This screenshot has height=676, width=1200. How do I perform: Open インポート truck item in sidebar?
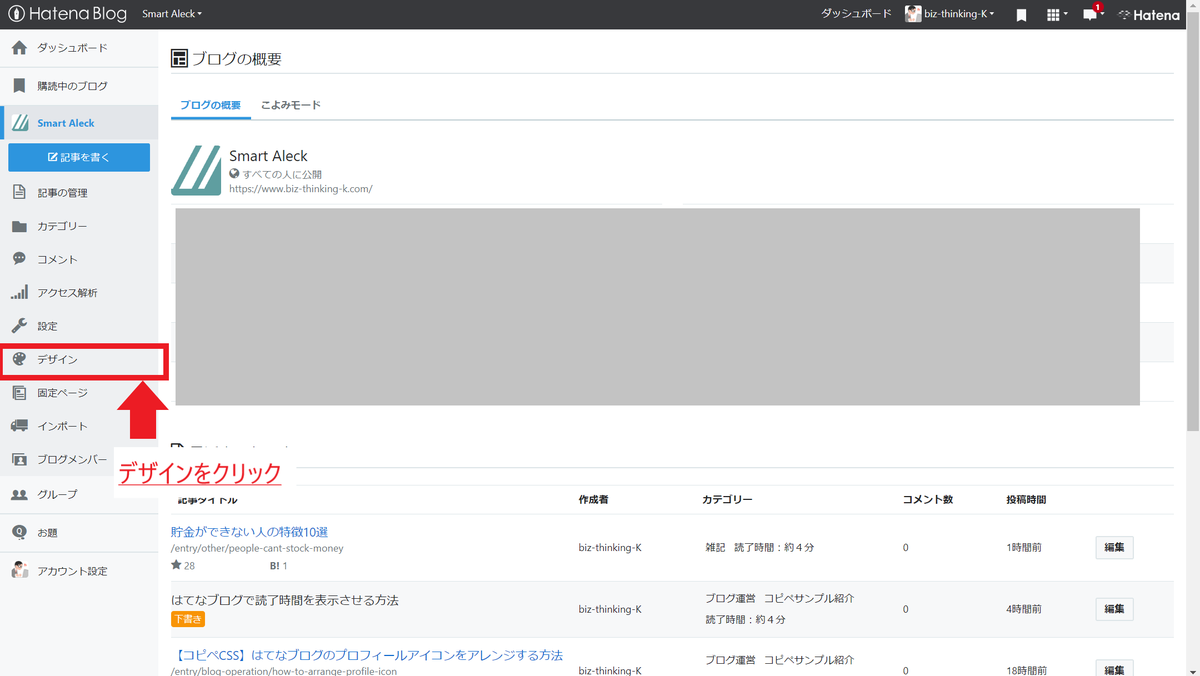click(79, 426)
